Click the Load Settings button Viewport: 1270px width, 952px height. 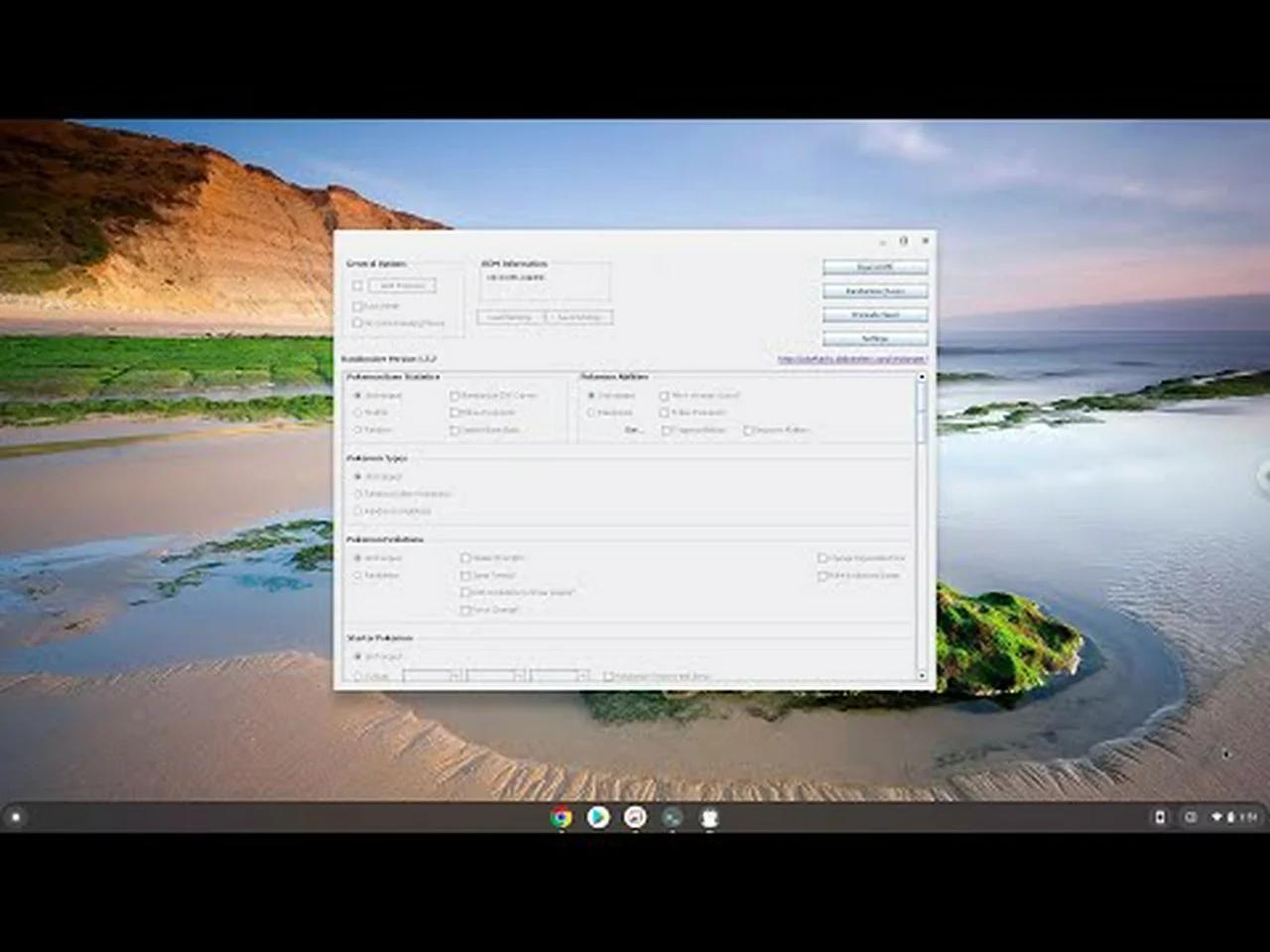click(510, 317)
